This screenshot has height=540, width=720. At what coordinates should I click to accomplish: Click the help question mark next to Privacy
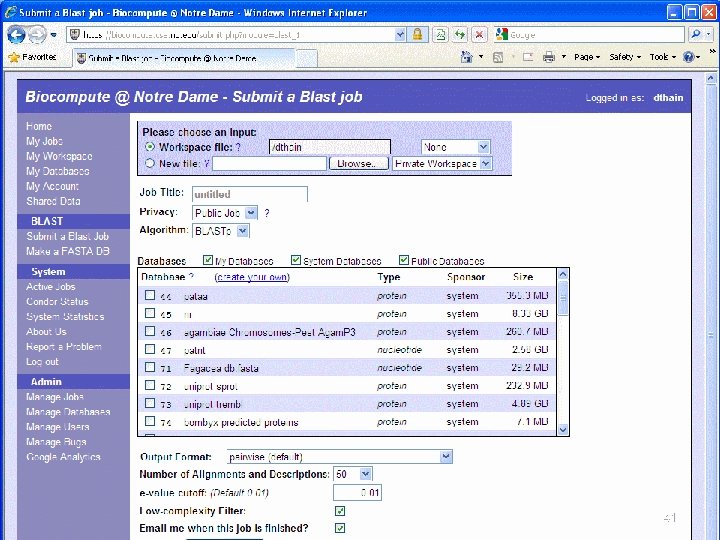click(267, 213)
